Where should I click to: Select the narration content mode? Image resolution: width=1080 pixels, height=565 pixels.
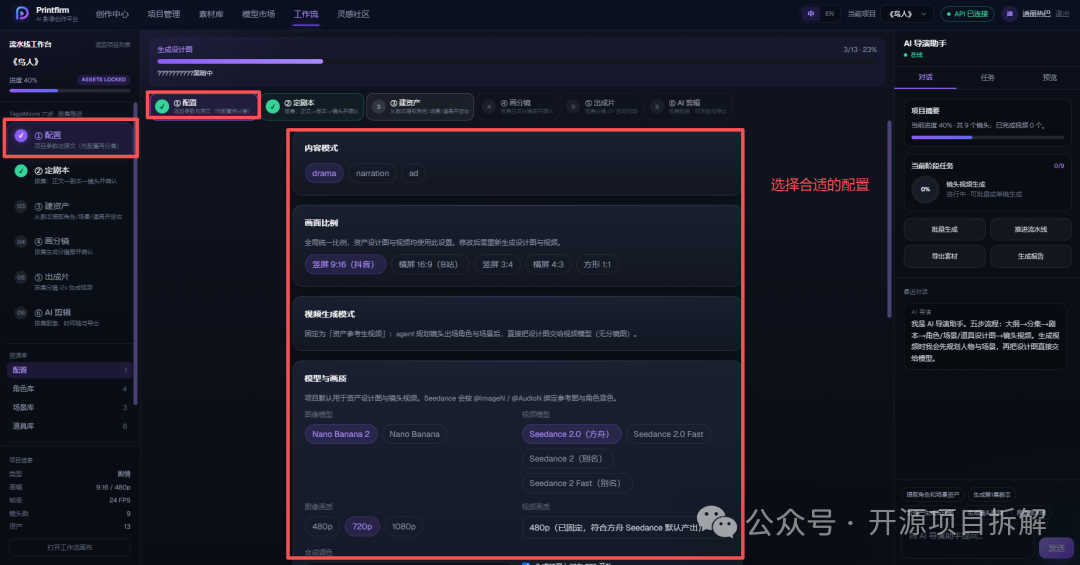coord(373,173)
